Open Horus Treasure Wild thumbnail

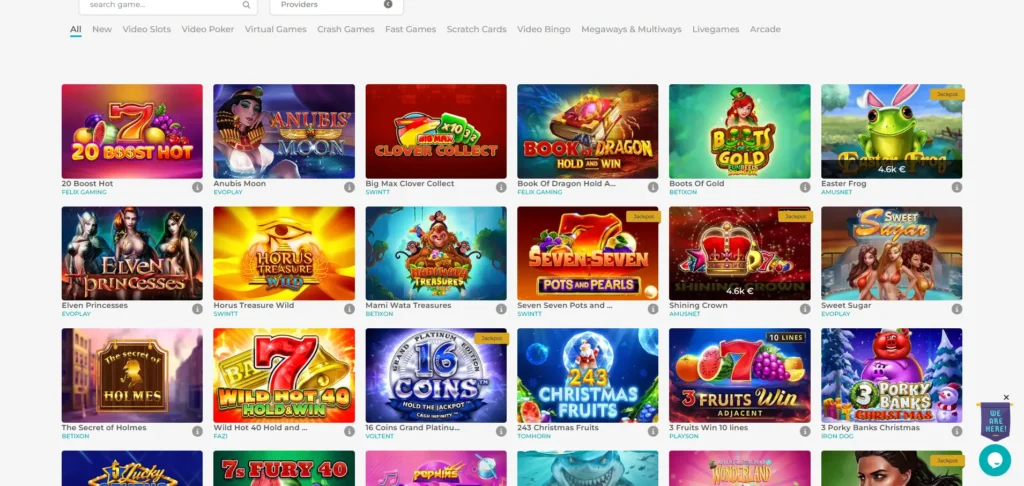[284, 253]
